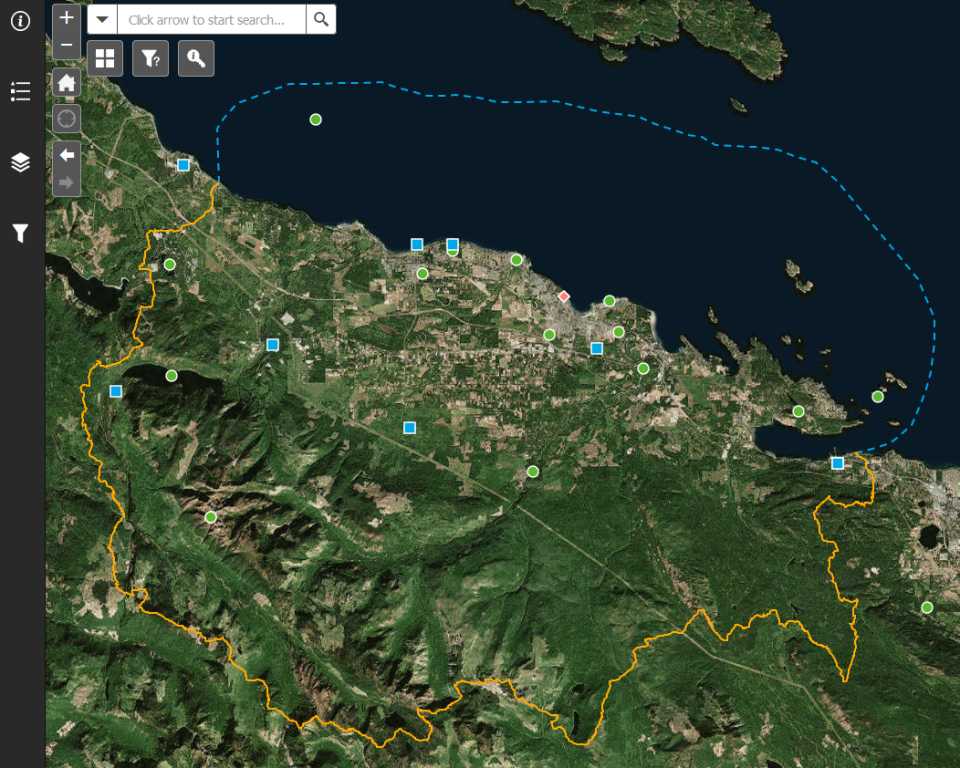Zoom in on the map
960x768 pixels.
67,18
